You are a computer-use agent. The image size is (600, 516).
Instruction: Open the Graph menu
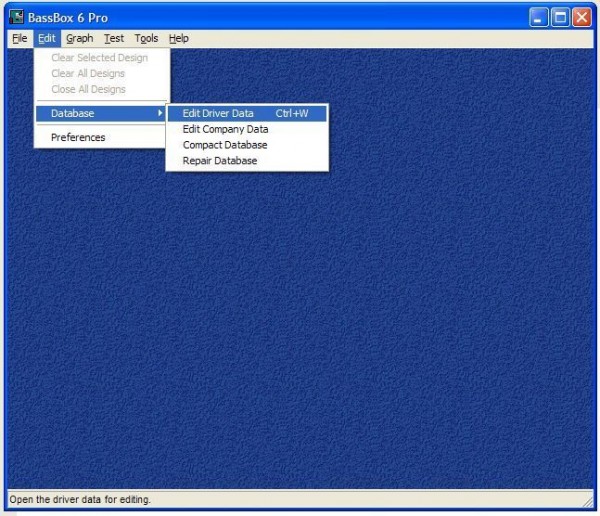pos(79,38)
